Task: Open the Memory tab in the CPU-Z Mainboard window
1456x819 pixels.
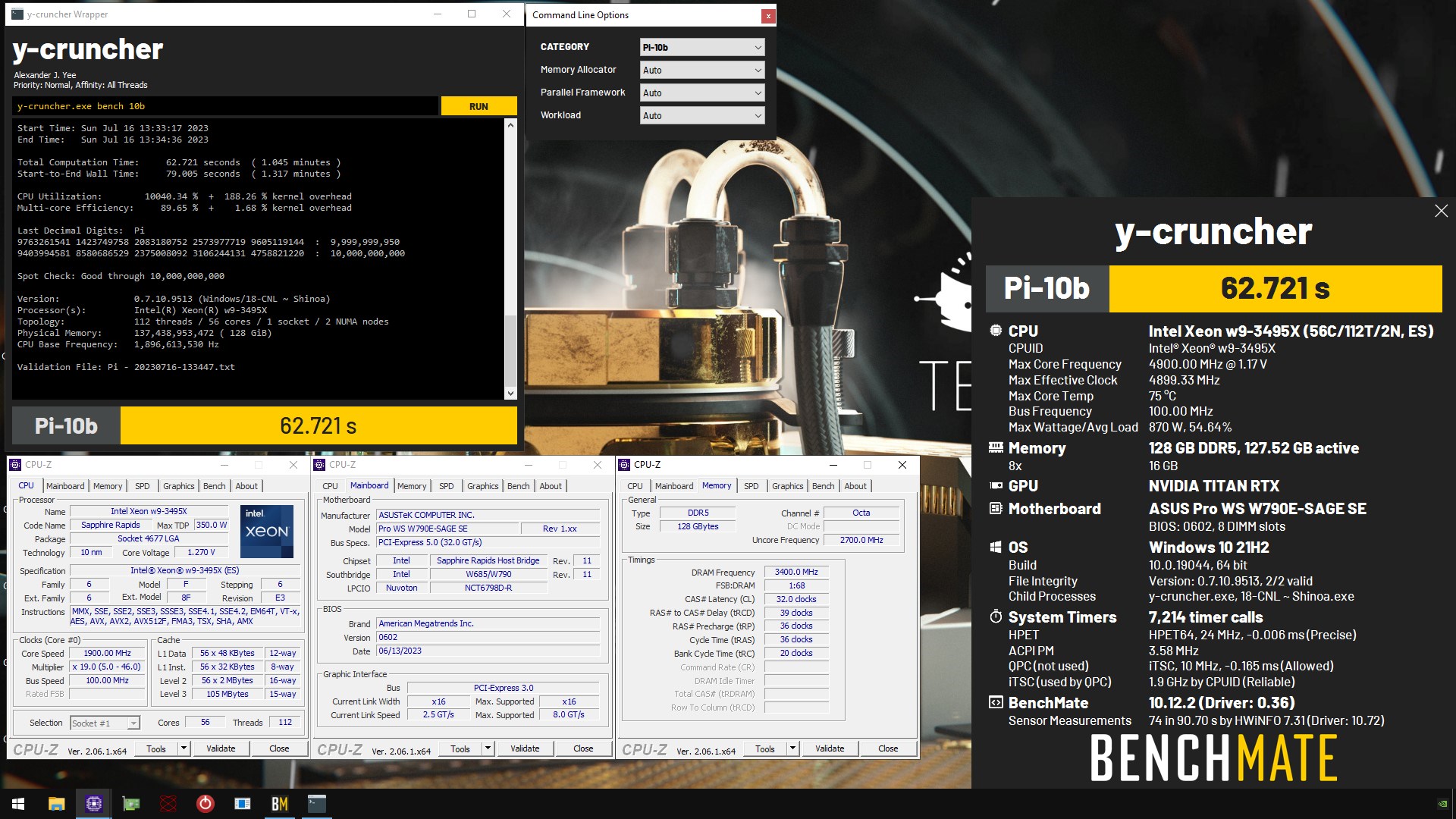Action: pos(412,486)
